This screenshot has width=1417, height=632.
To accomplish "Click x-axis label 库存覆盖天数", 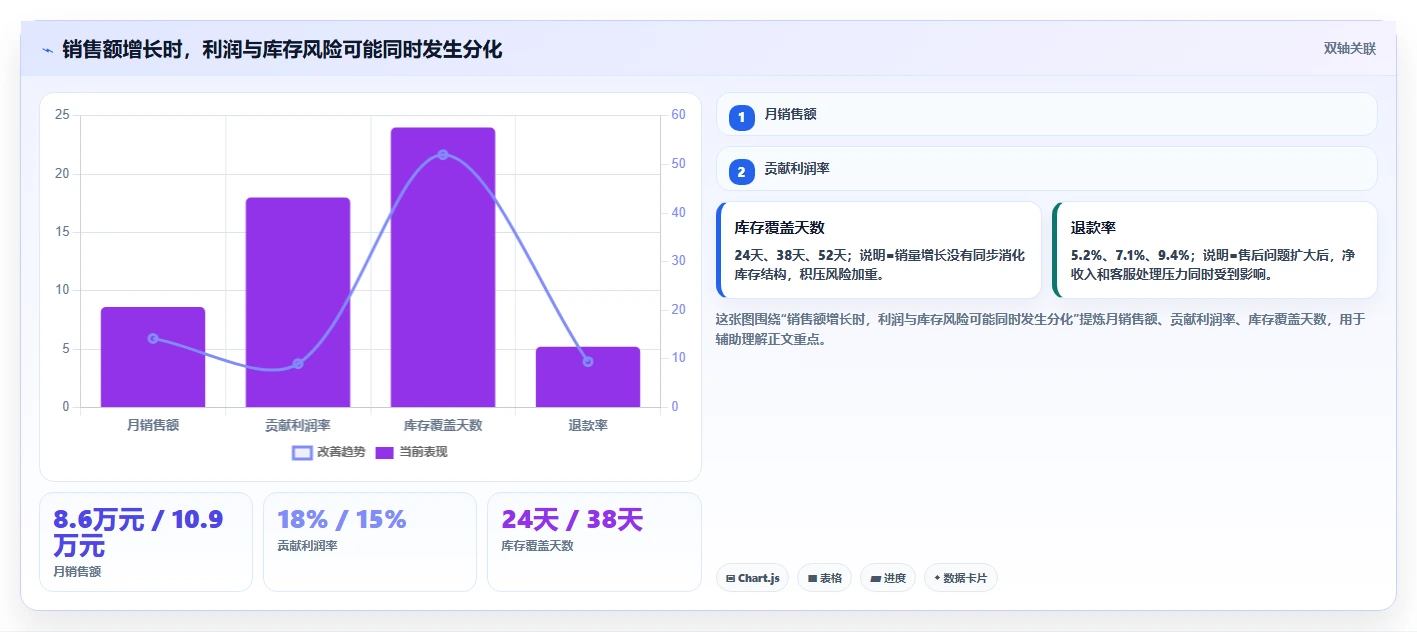I will [443, 425].
